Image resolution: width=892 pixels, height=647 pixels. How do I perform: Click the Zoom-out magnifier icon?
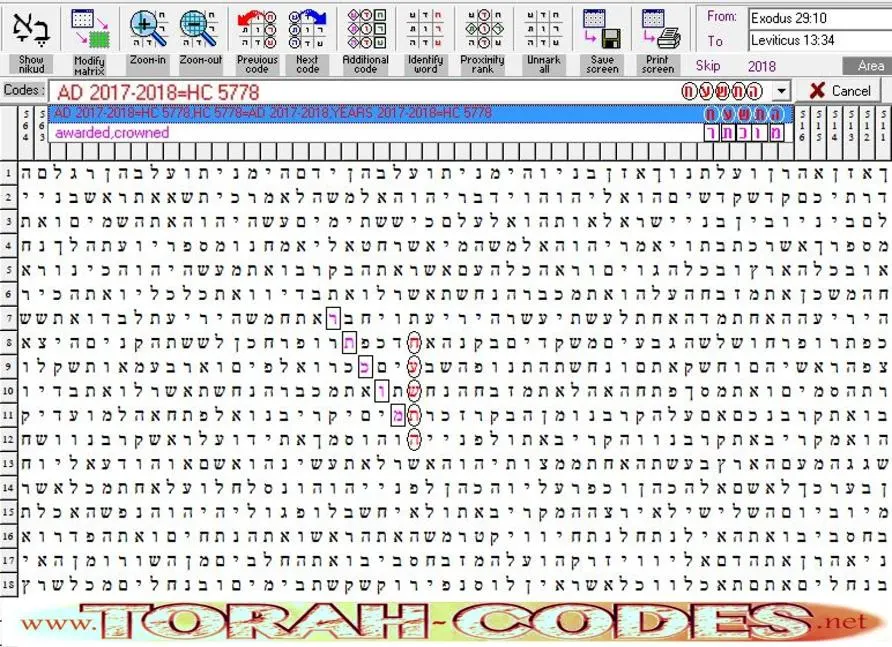point(199,29)
